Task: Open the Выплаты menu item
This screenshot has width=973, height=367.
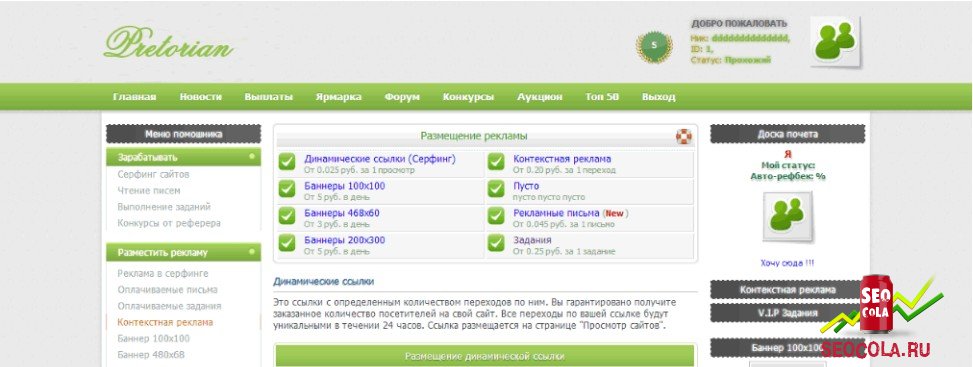Action: tap(269, 97)
